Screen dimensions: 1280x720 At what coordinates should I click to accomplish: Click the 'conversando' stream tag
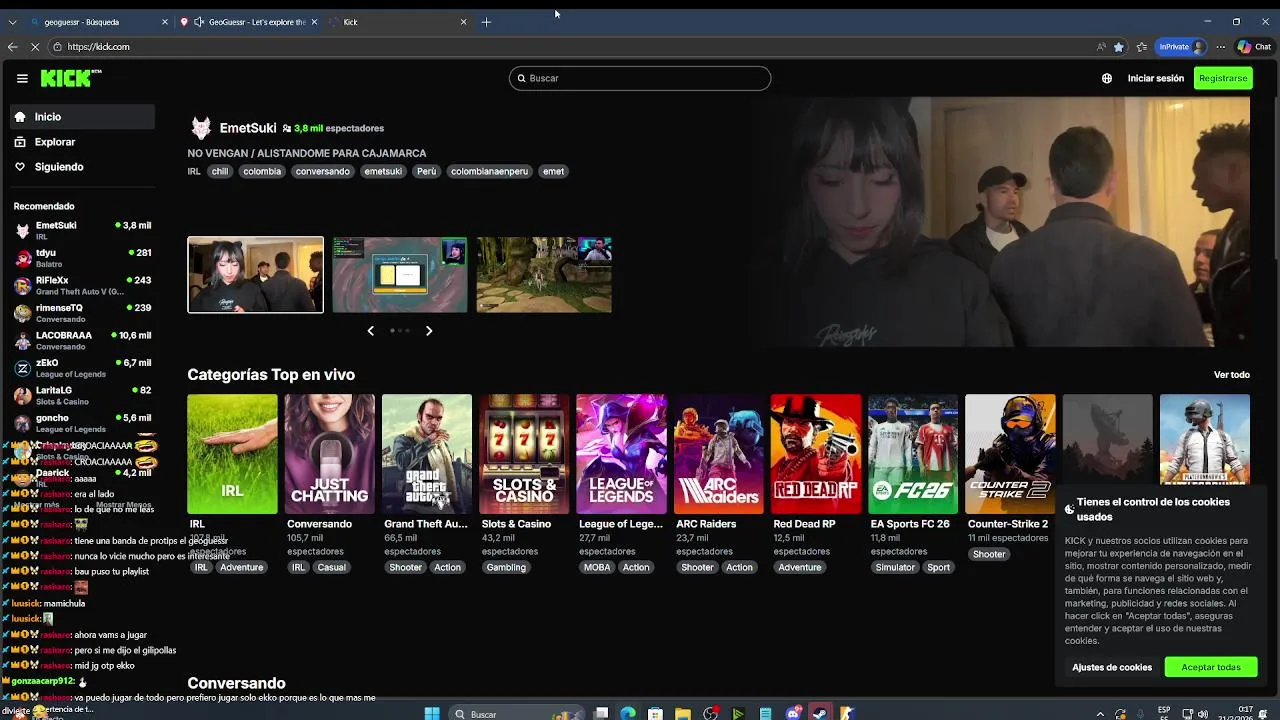click(322, 171)
